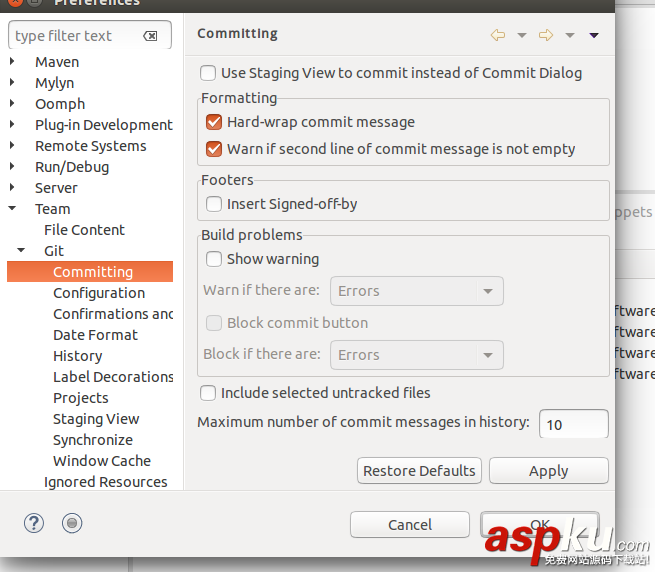Collapse the Git tree node
Viewport: 655px width, 572px height.
[x=21, y=250]
